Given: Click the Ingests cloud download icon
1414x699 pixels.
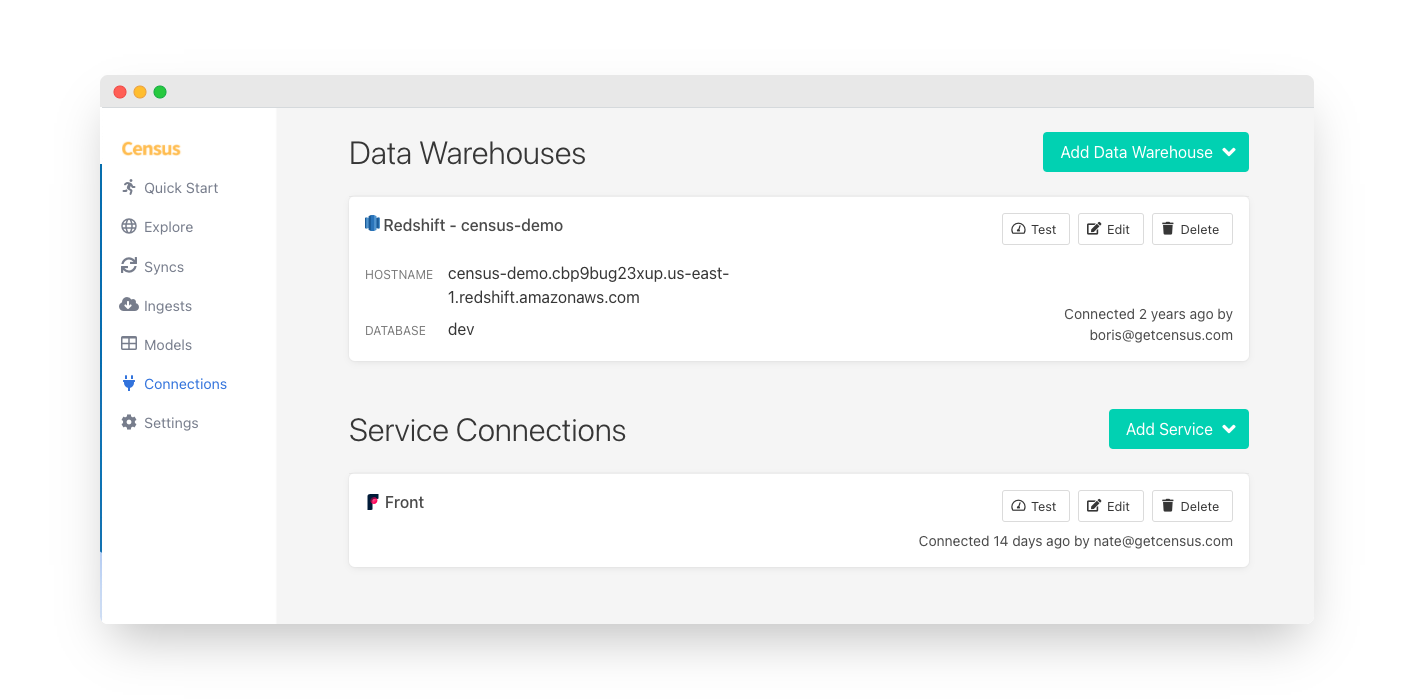Looking at the screenshot, I should (x=129, y=305).
